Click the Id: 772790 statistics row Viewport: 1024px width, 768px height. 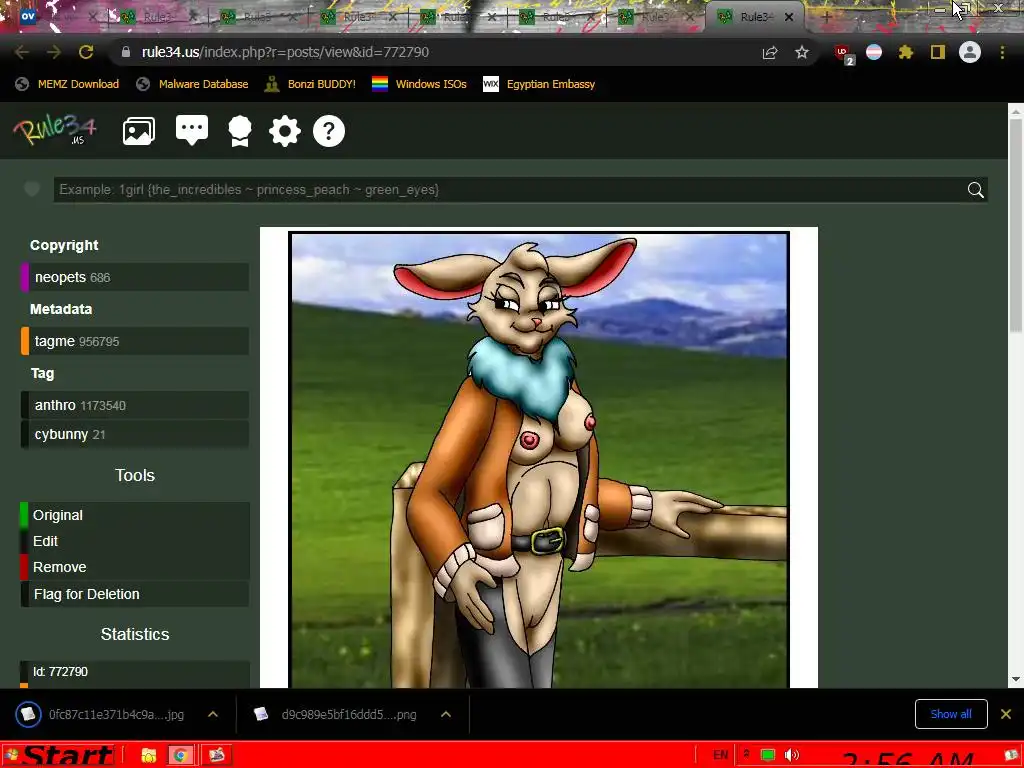click(135, 673)
